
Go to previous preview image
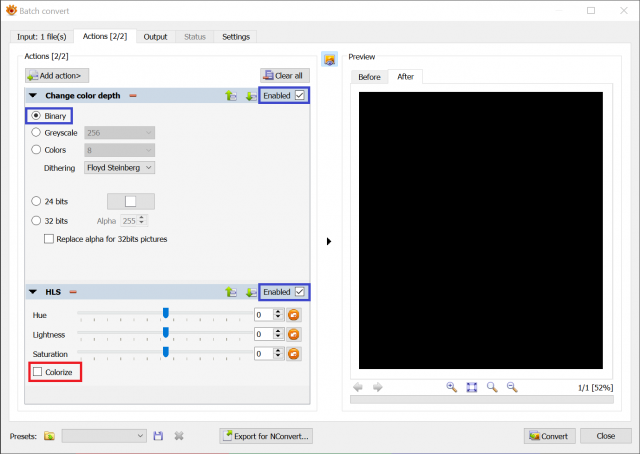358,387
